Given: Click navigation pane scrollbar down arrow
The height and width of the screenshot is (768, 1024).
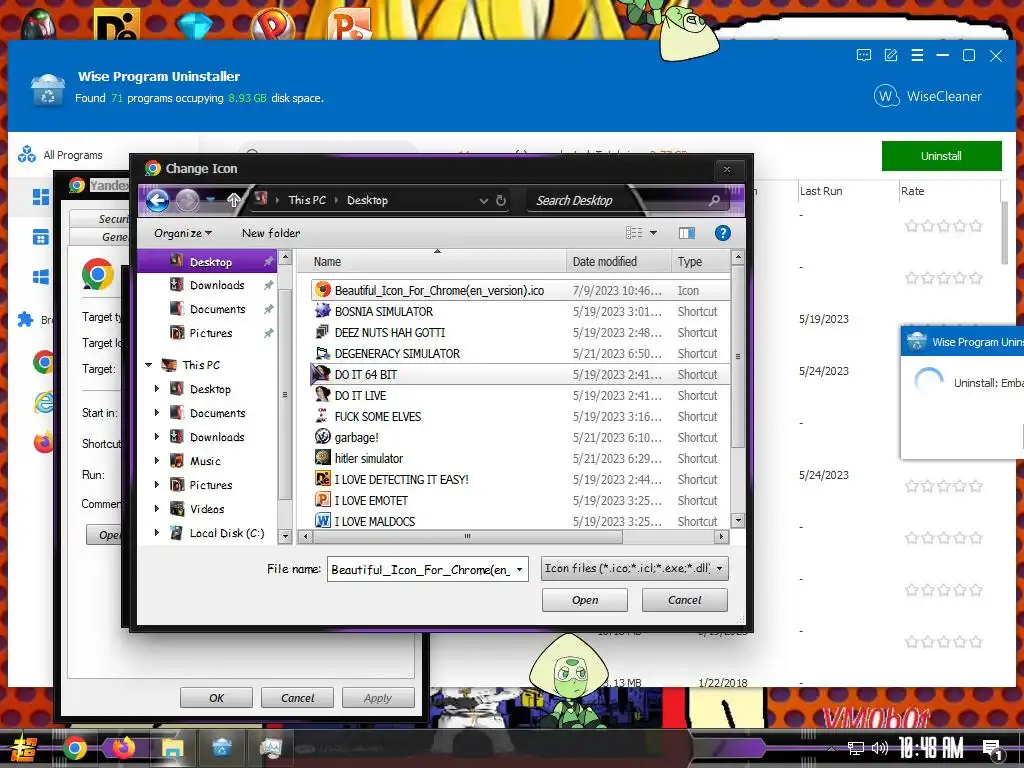Looking at the screenshot, I should point(285,536).
